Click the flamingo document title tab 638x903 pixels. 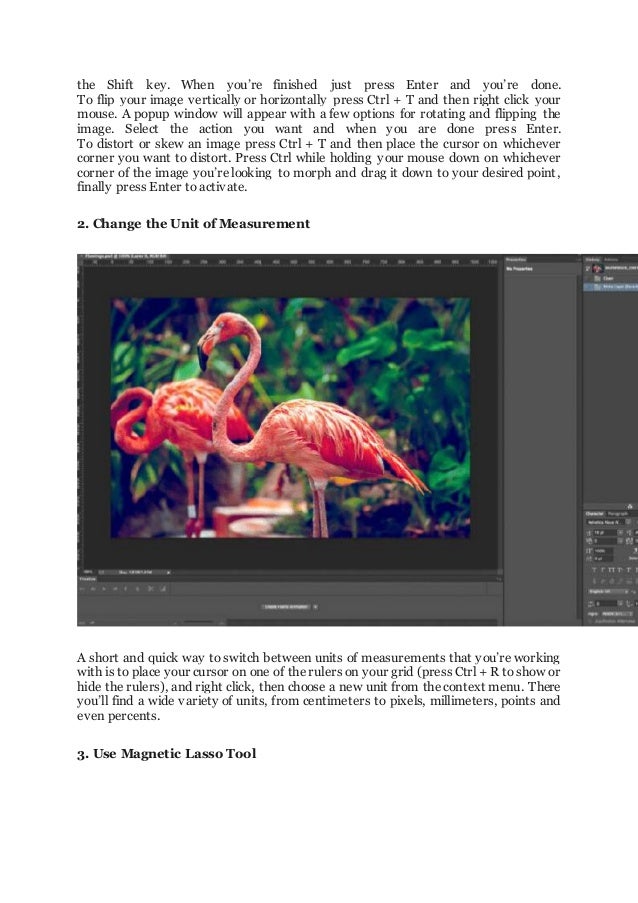126,256
